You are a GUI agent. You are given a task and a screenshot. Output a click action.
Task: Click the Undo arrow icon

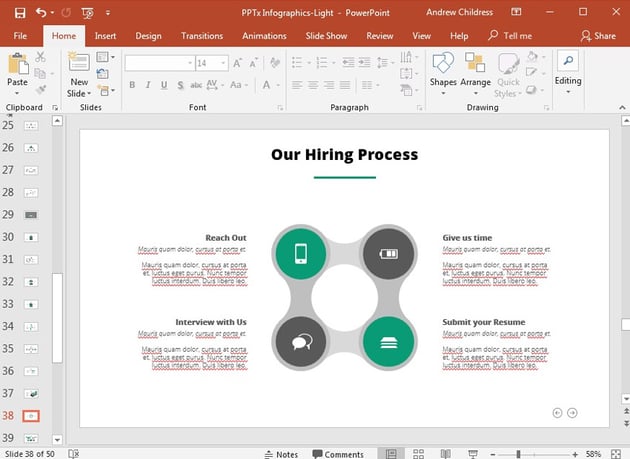click(x=41, y=12)
